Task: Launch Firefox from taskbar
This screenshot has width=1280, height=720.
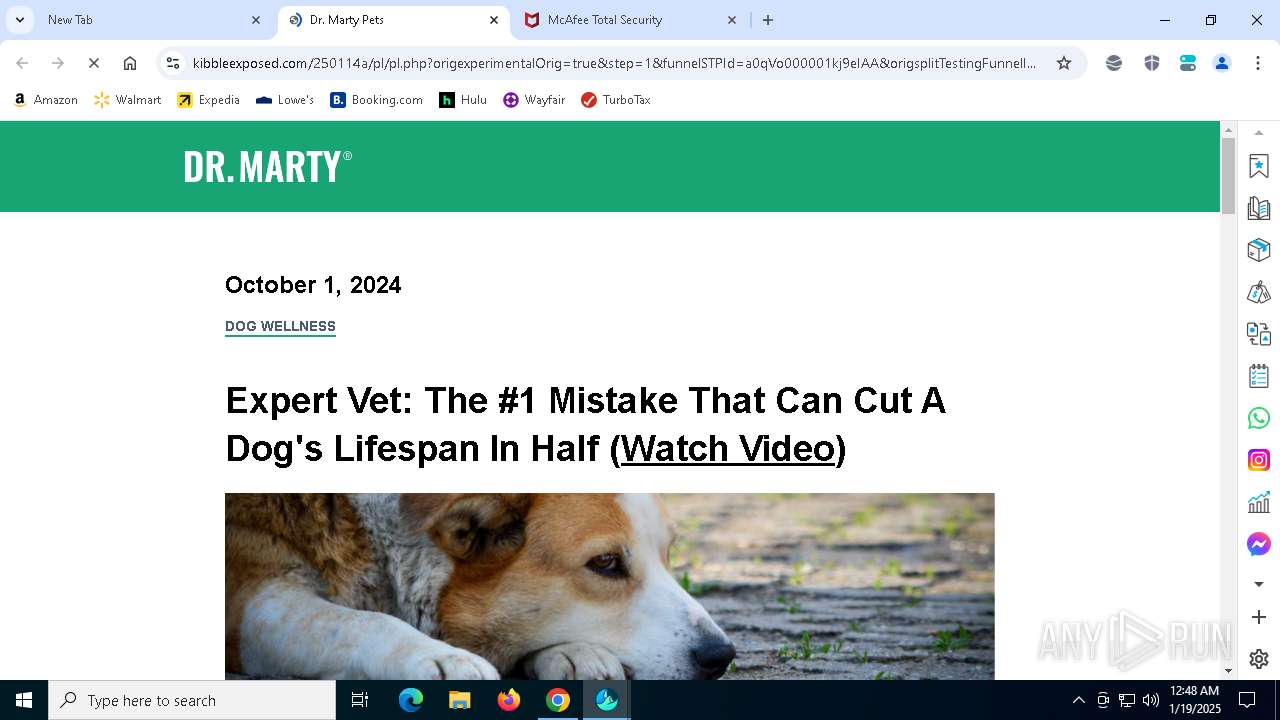Action: pyautogui.click(x=509, y=700)
